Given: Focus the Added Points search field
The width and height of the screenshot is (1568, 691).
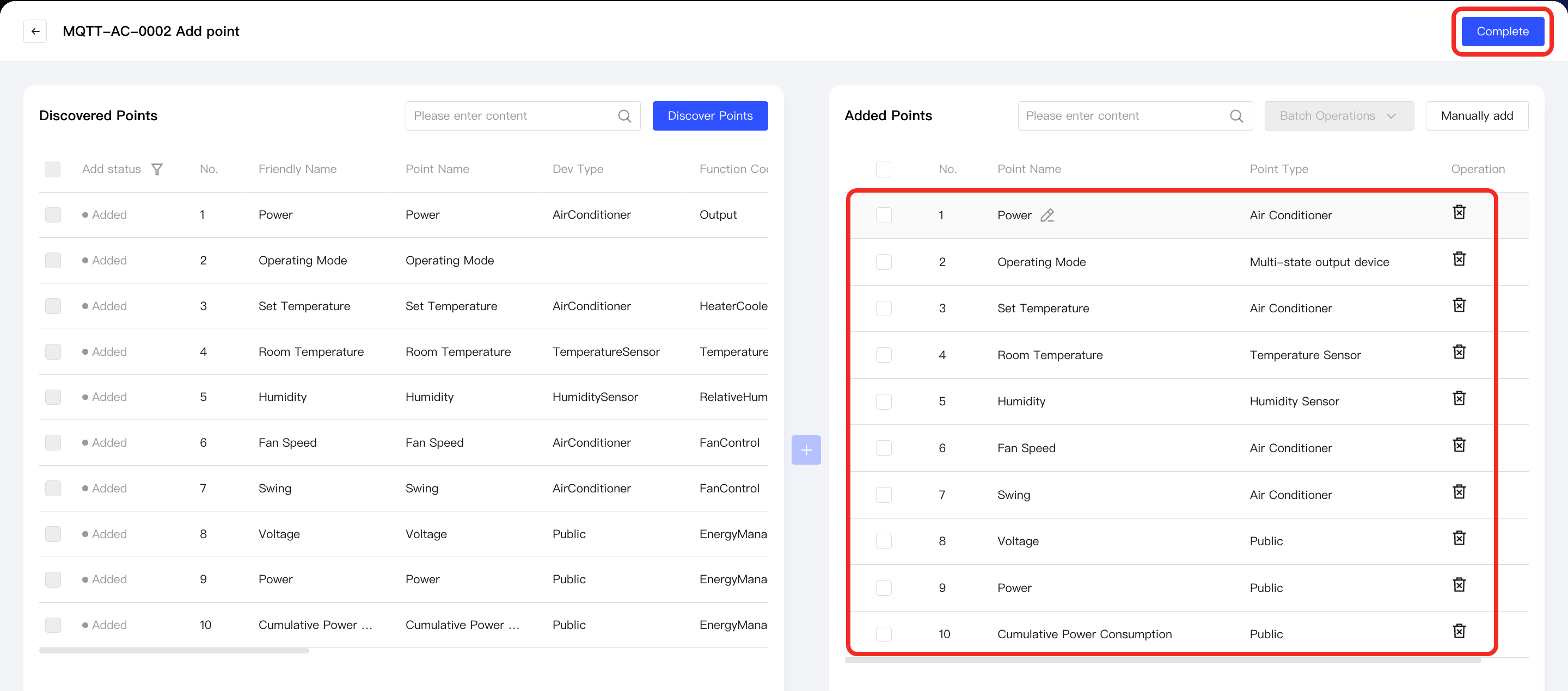Looking at the screenshot, I should click(1135, 115).
